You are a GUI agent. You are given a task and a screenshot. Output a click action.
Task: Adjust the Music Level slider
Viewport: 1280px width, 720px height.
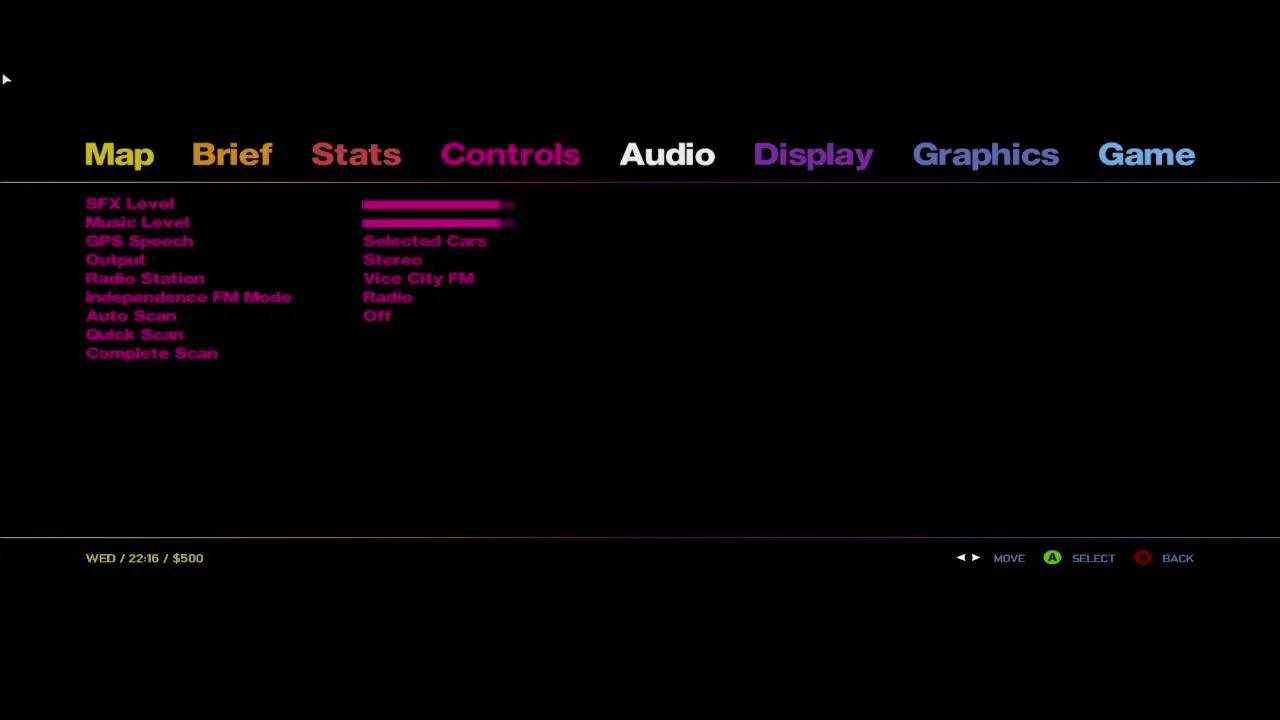point(438,223)
